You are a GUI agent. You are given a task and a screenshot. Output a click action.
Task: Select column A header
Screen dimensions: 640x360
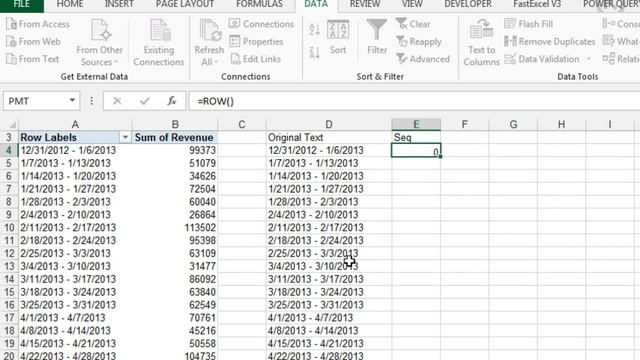coord(75,124)
